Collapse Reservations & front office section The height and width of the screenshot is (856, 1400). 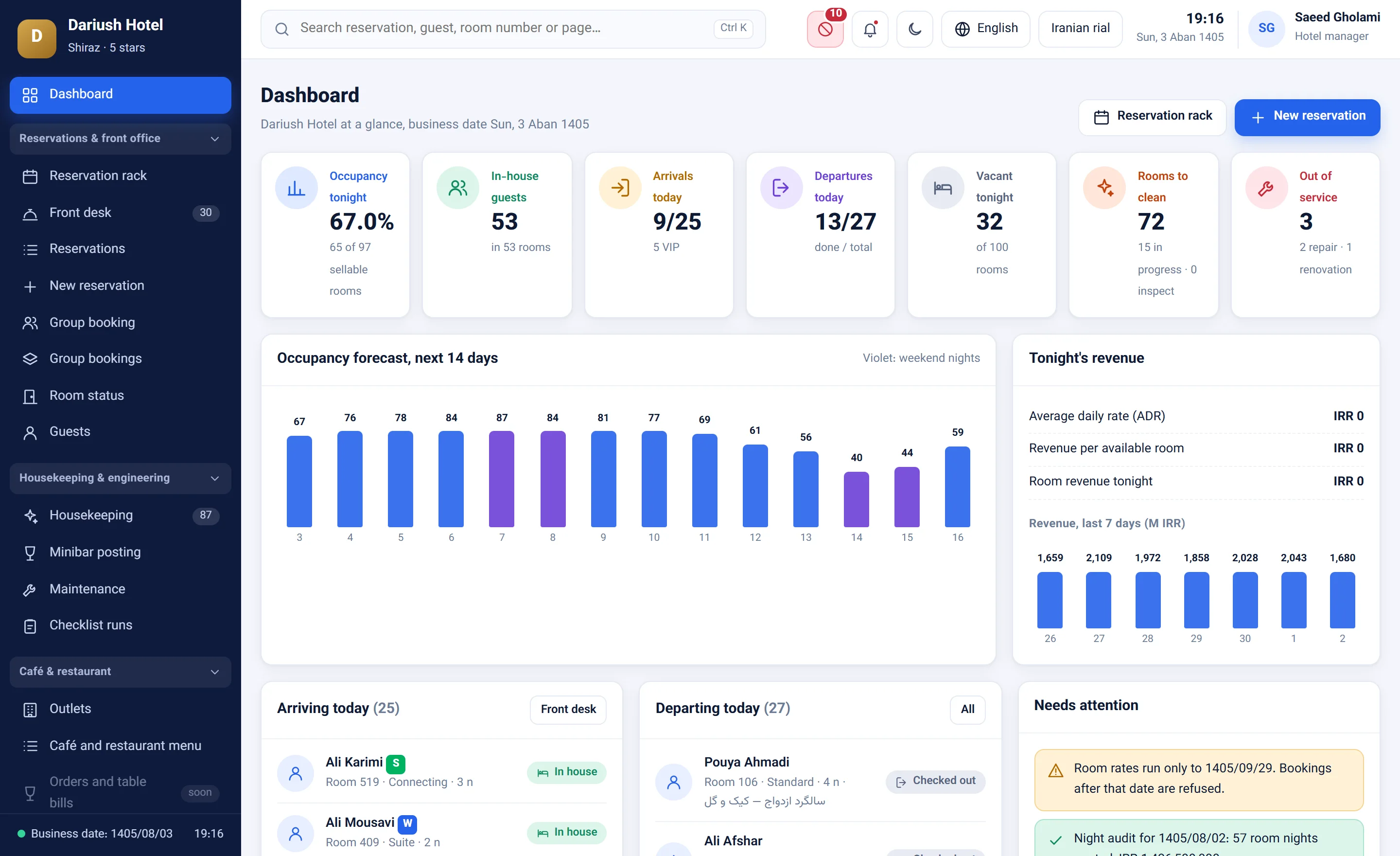[x=121, y=139]
